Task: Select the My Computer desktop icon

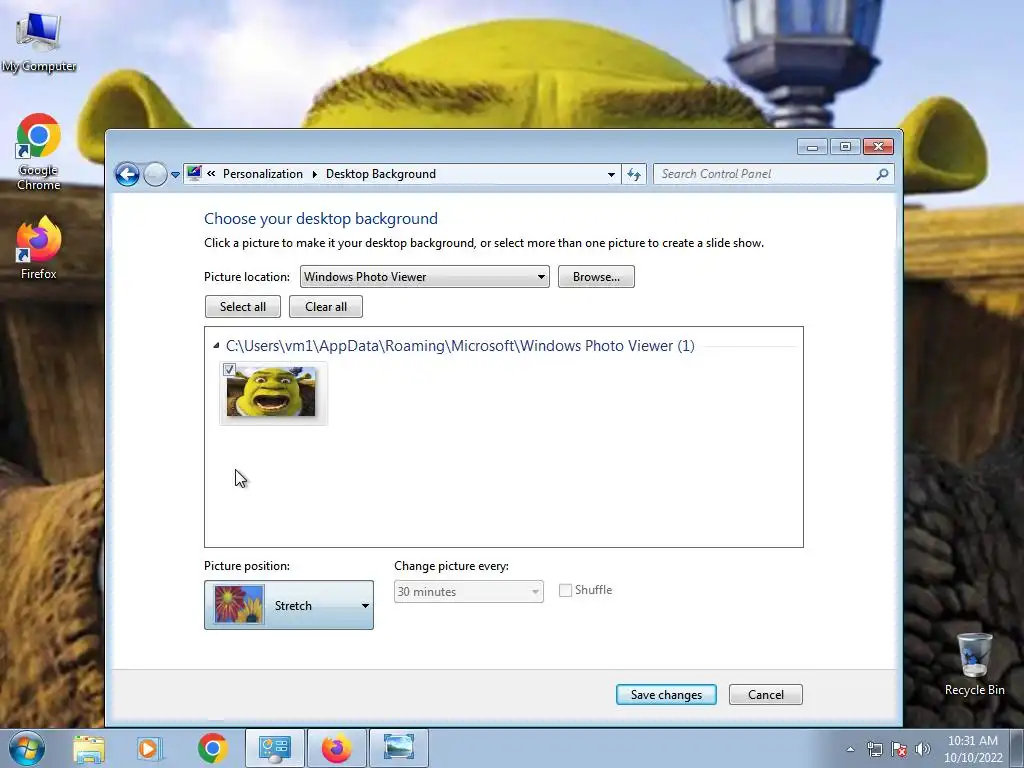Action: 39,43
